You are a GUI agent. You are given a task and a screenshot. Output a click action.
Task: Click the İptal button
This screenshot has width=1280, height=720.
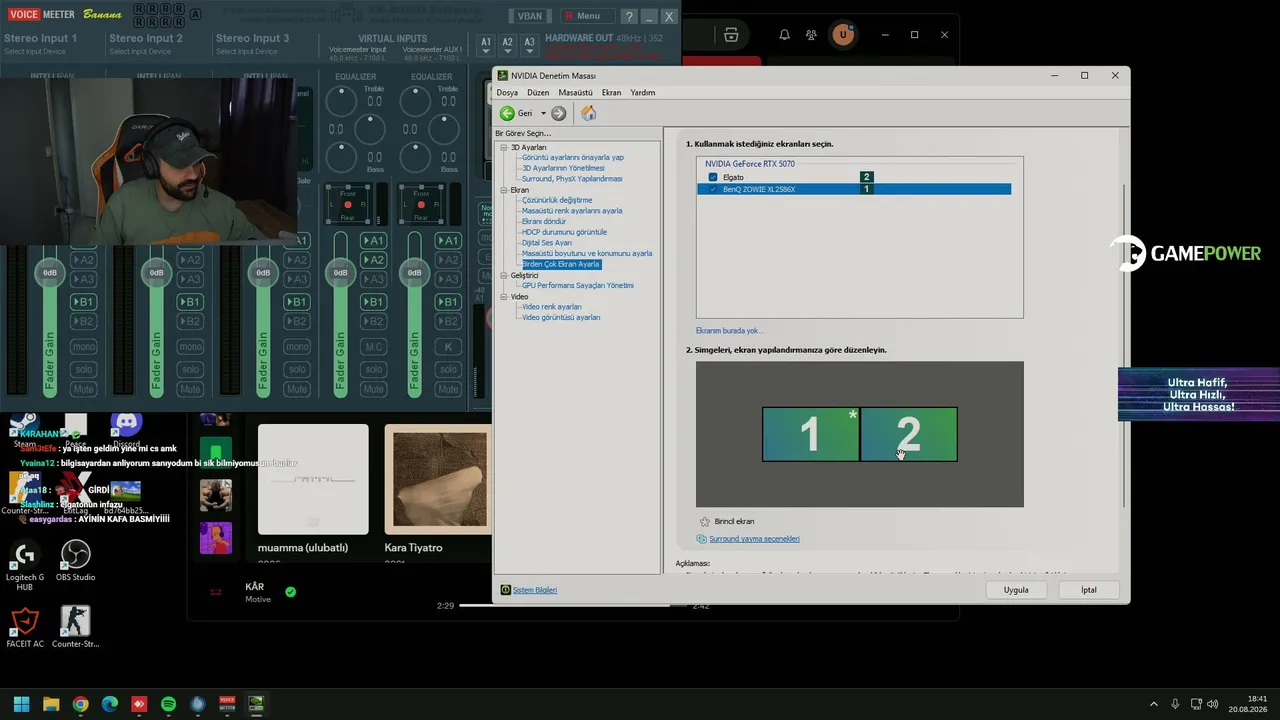pos(1089,590)
